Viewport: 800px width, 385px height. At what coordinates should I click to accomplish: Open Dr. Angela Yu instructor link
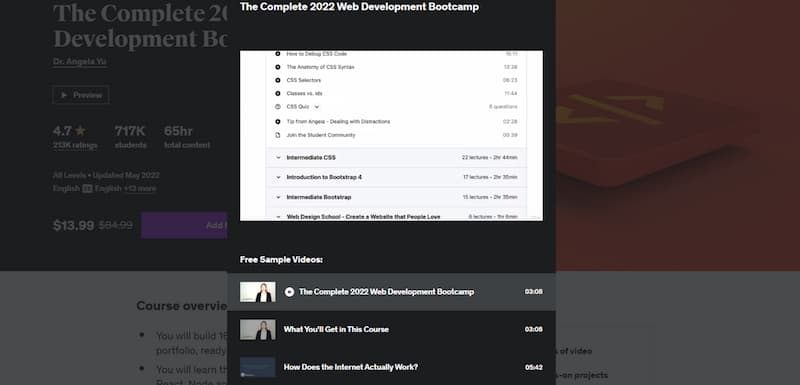click(x=80, y=61)
